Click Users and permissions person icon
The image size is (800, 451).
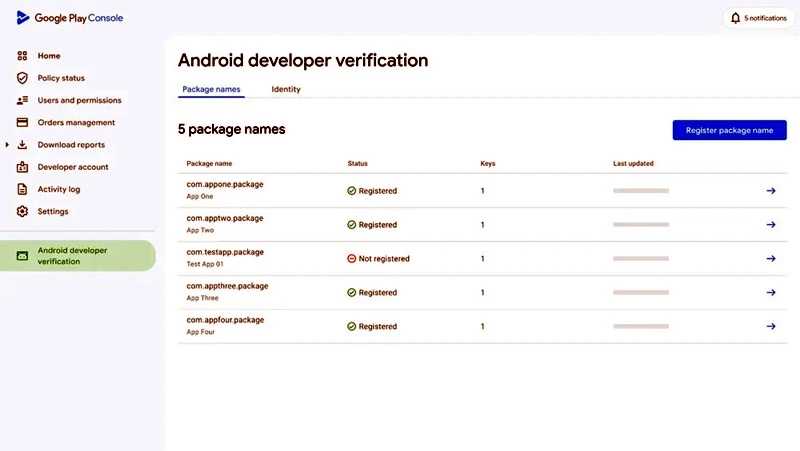[22, 101]
